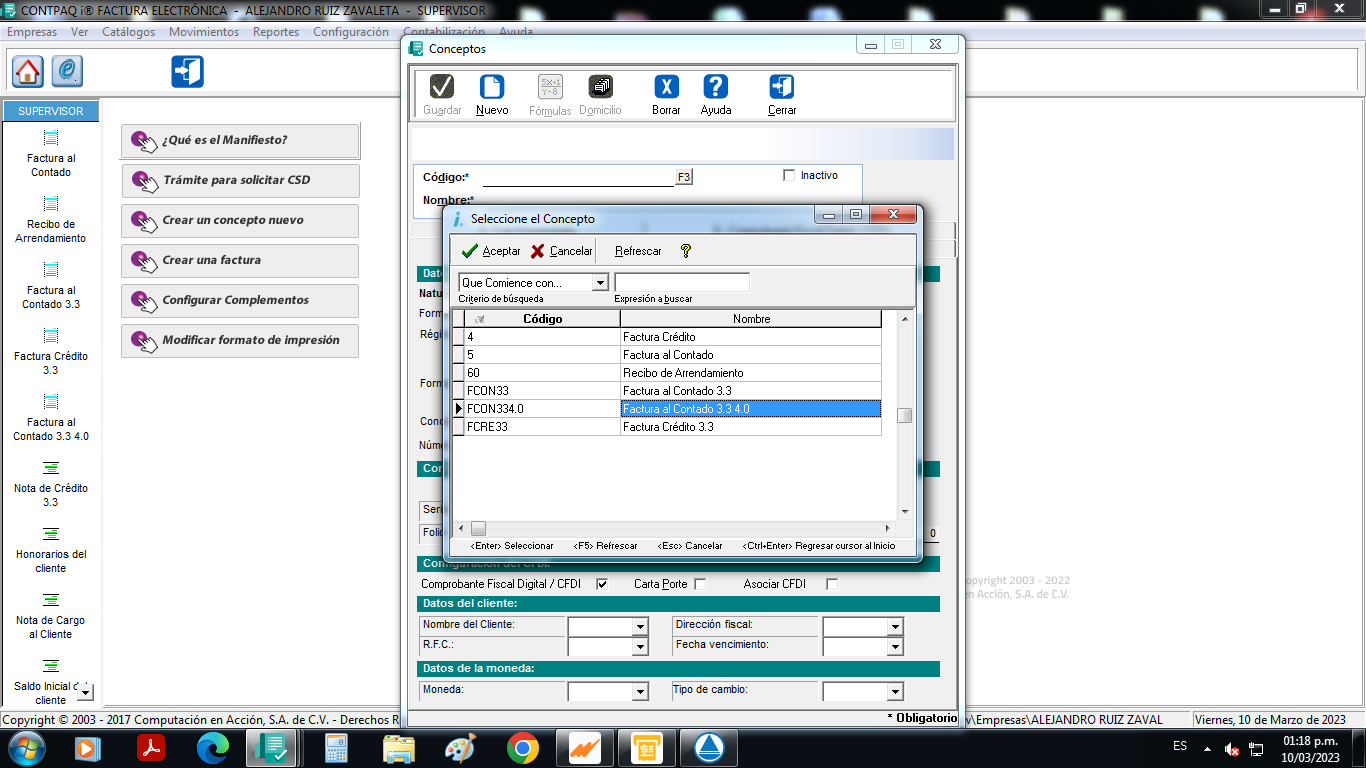Open Calculator from taskbar
This screenshot has height=768, width=1366.
[x=336, y=748]
